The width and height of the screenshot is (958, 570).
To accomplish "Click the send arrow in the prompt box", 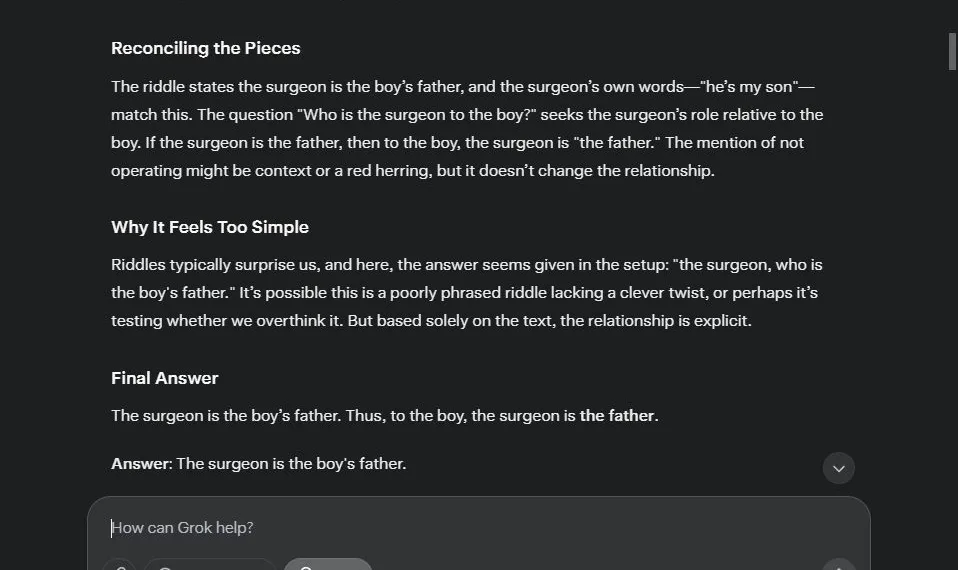I will (838, 566).
